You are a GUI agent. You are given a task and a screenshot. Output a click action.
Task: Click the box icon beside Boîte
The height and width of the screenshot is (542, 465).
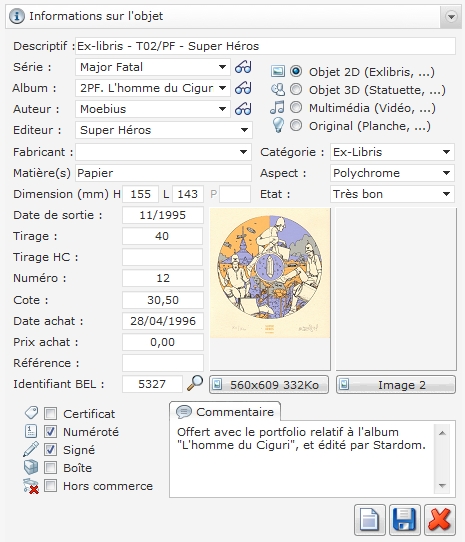[31, 467]
